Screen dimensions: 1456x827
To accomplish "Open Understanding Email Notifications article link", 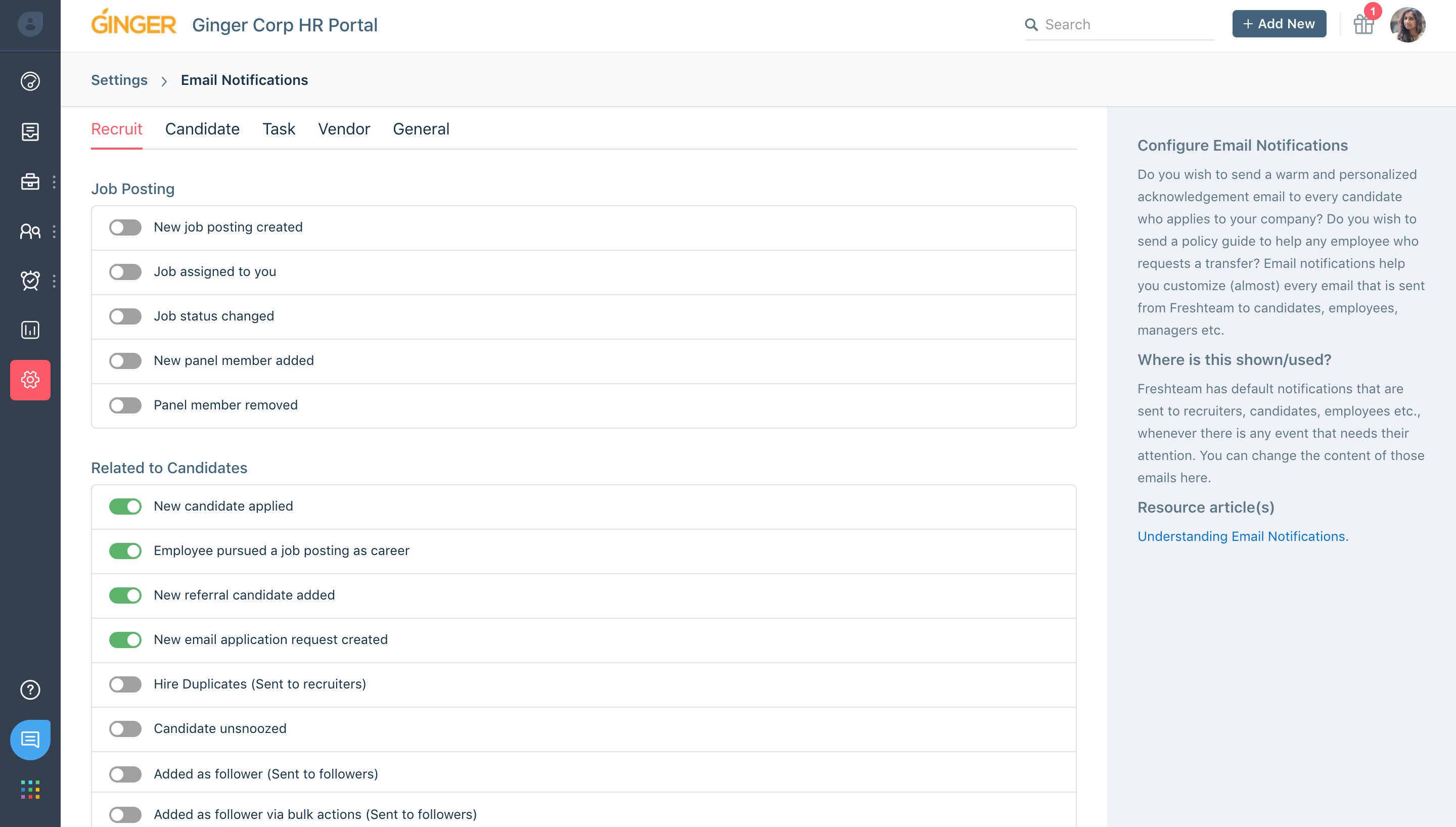I will click(x=1243, y=536).
